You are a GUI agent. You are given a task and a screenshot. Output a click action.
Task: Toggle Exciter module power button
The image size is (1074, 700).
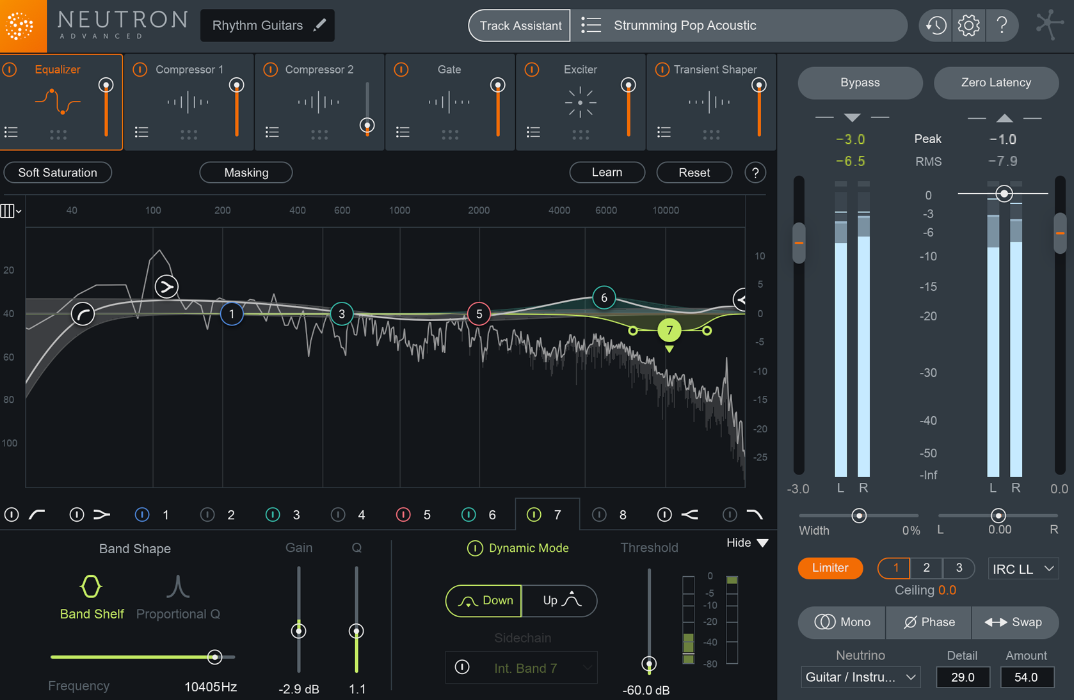click(x=532, y=69)
